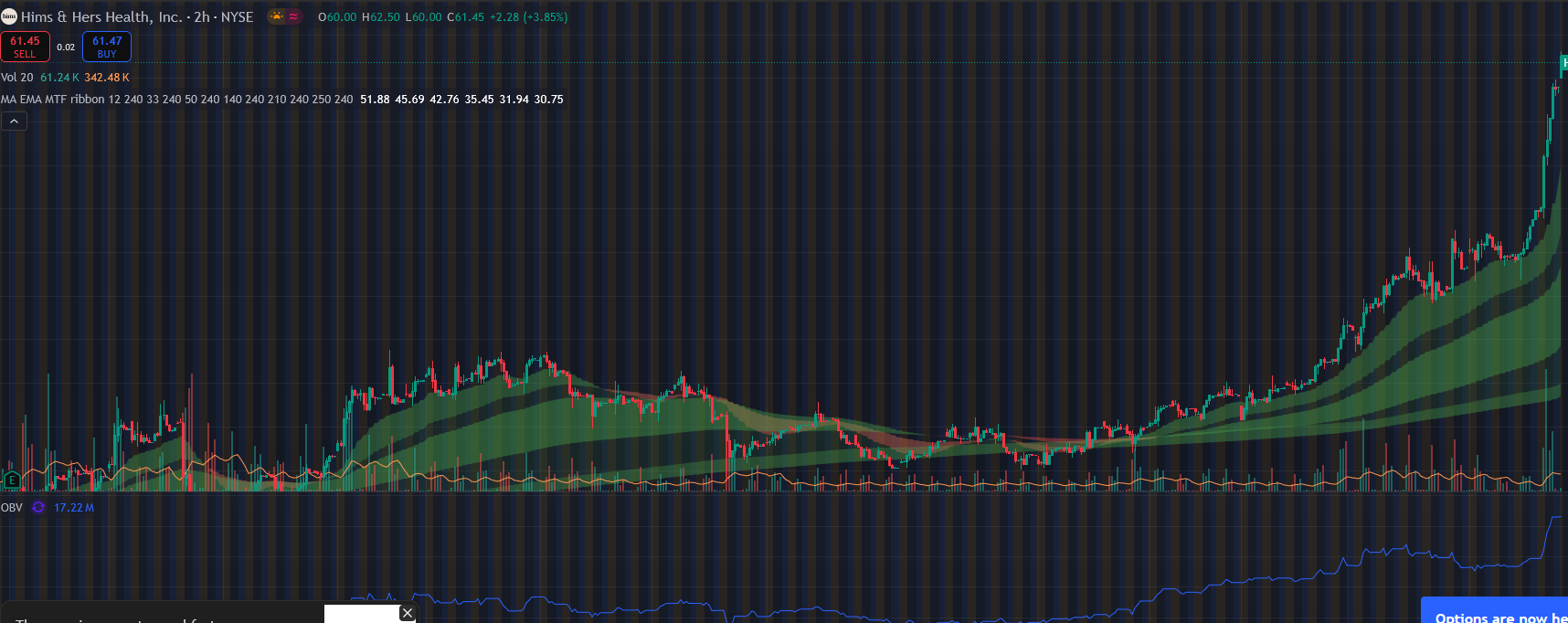Click the orange 342.48 K volume value
1568x623 pixels.
(107, 78)
